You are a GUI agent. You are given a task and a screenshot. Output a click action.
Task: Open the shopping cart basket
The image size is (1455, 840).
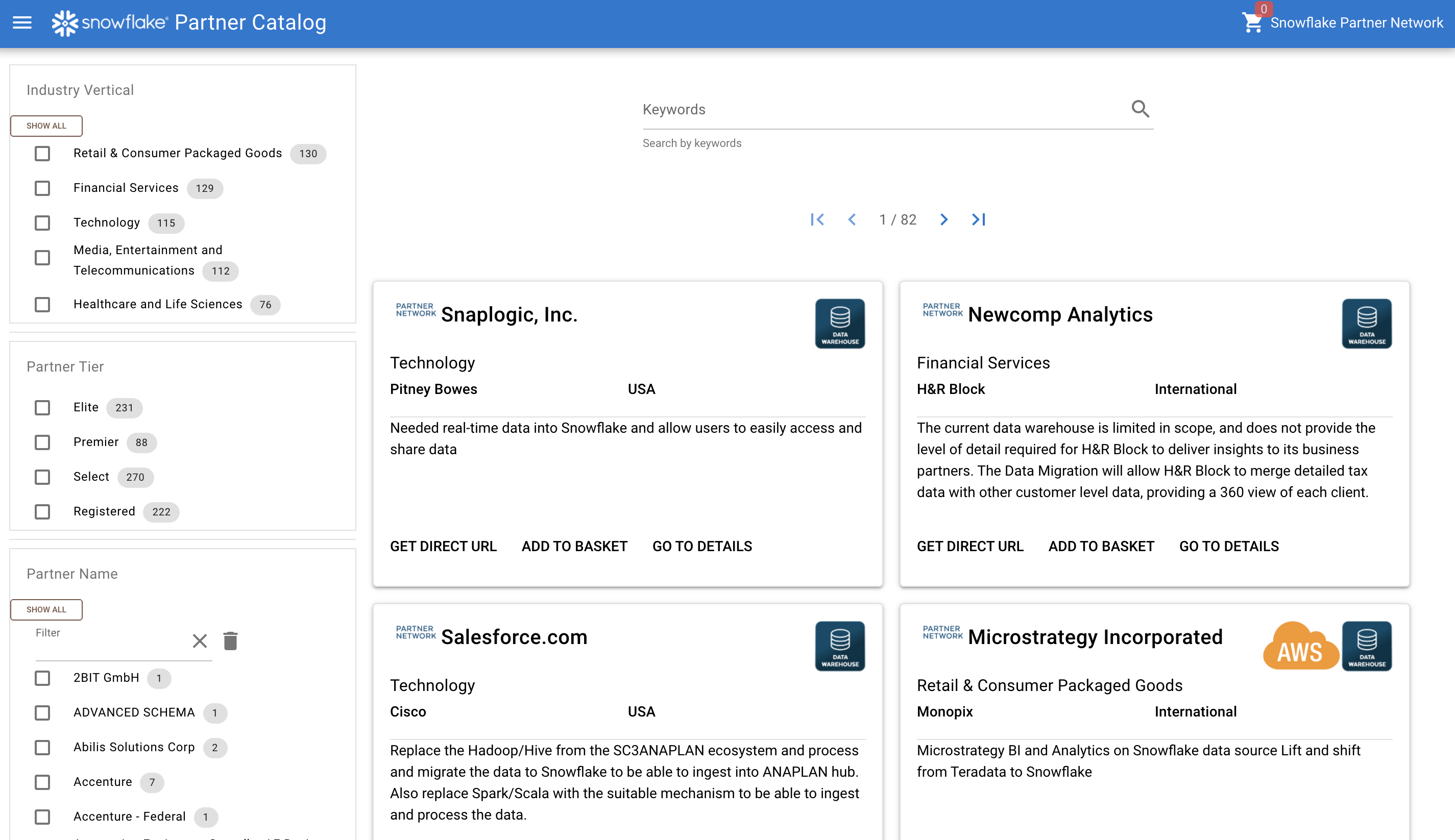[1252, 23]
